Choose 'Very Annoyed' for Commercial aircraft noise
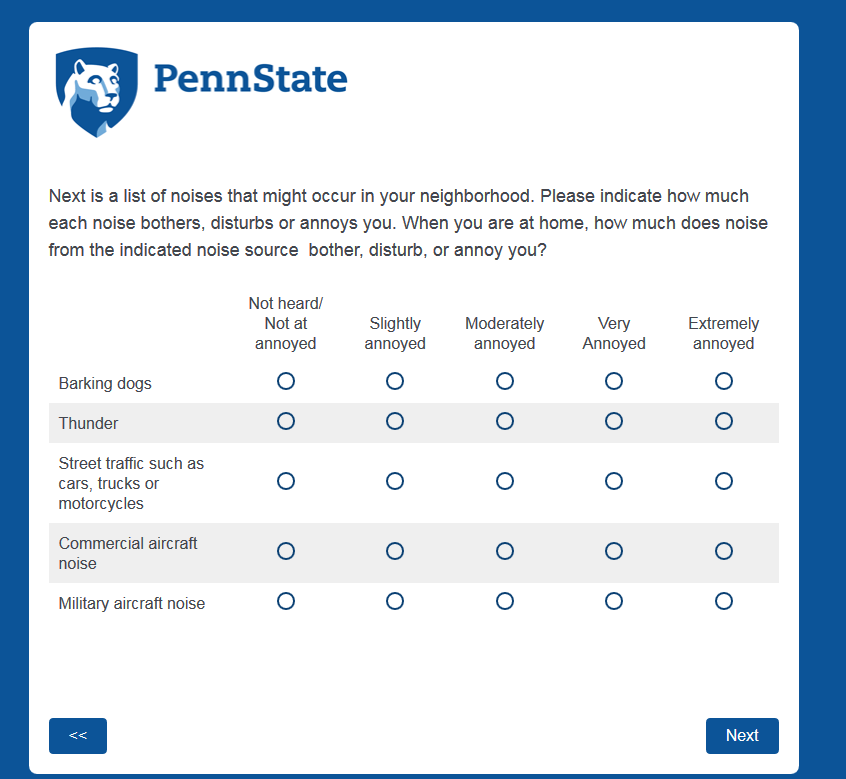The image size is (846, 779). [x=614, y=551]
